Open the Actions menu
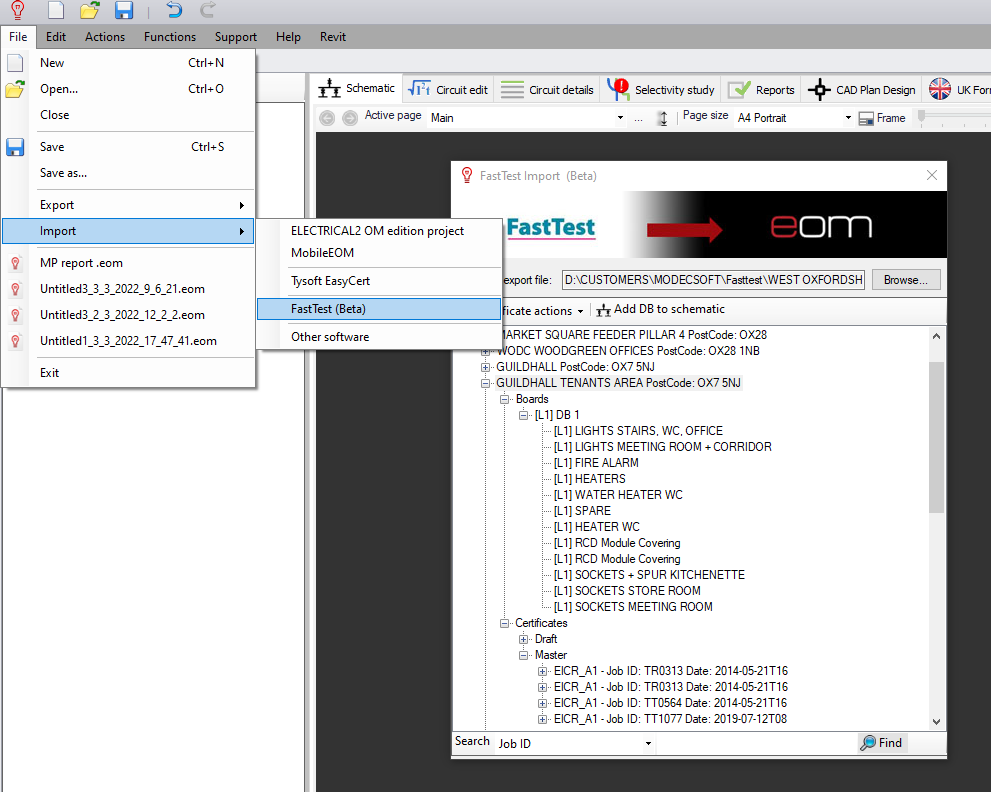The width and height of the screenshot is (991, 792). point(105,37)
